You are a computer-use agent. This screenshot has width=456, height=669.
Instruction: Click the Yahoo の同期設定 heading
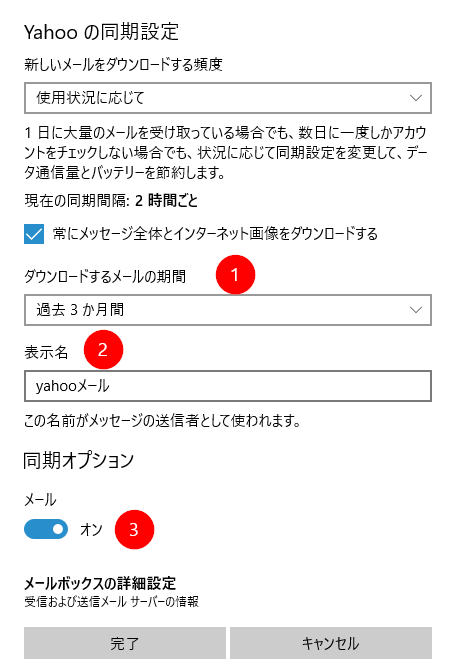[101, 32]
